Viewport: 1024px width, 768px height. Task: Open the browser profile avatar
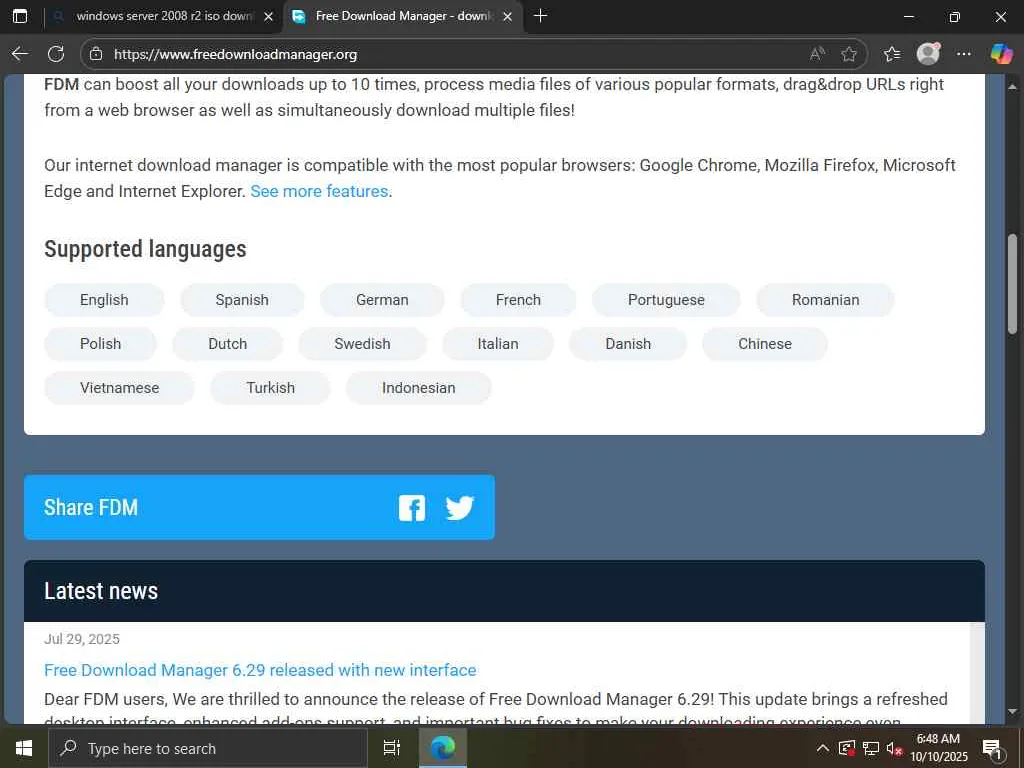[x=928, y=54]
